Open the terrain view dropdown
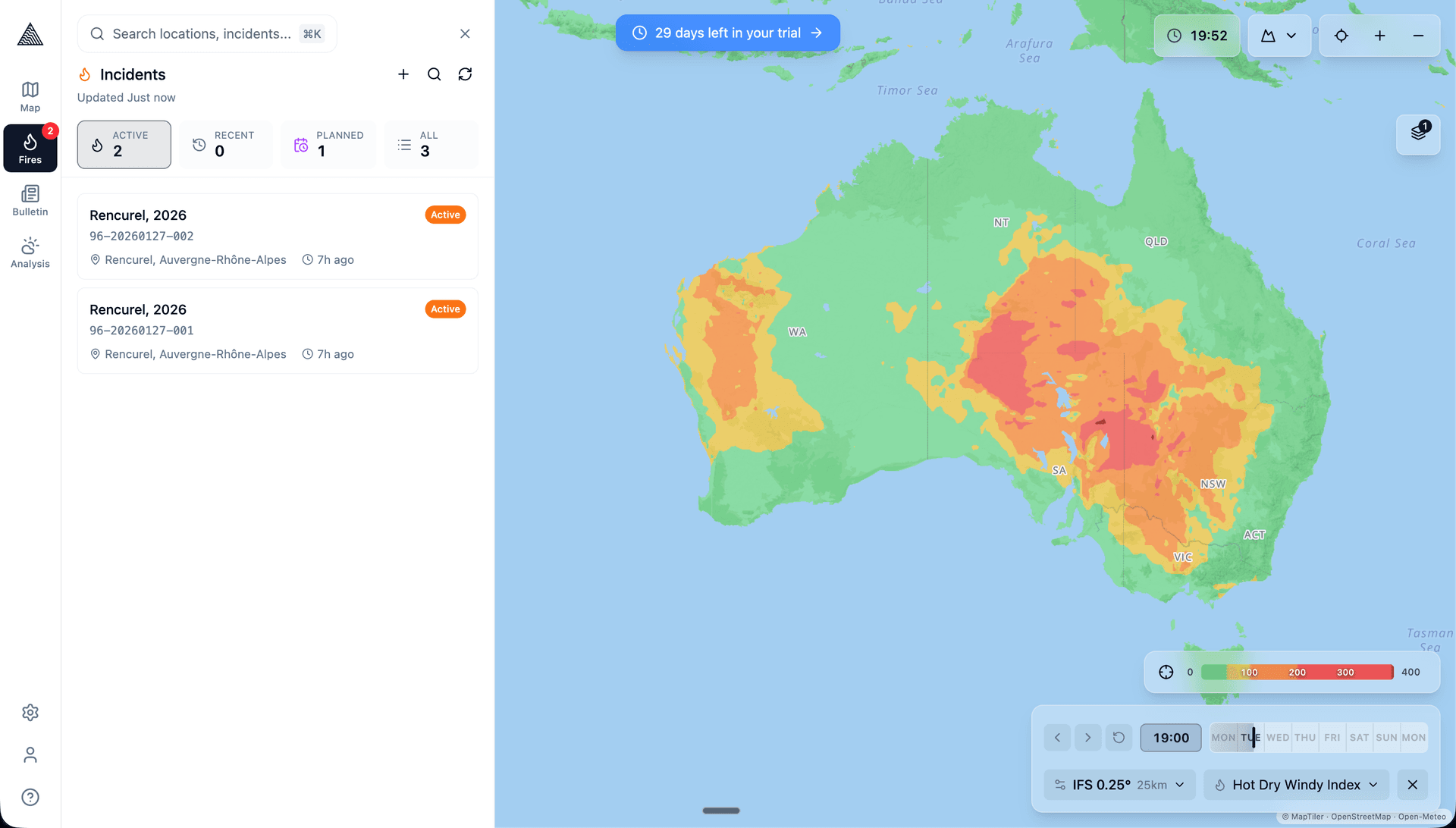Screen dimensions: 1456x828 [1279, 36]
